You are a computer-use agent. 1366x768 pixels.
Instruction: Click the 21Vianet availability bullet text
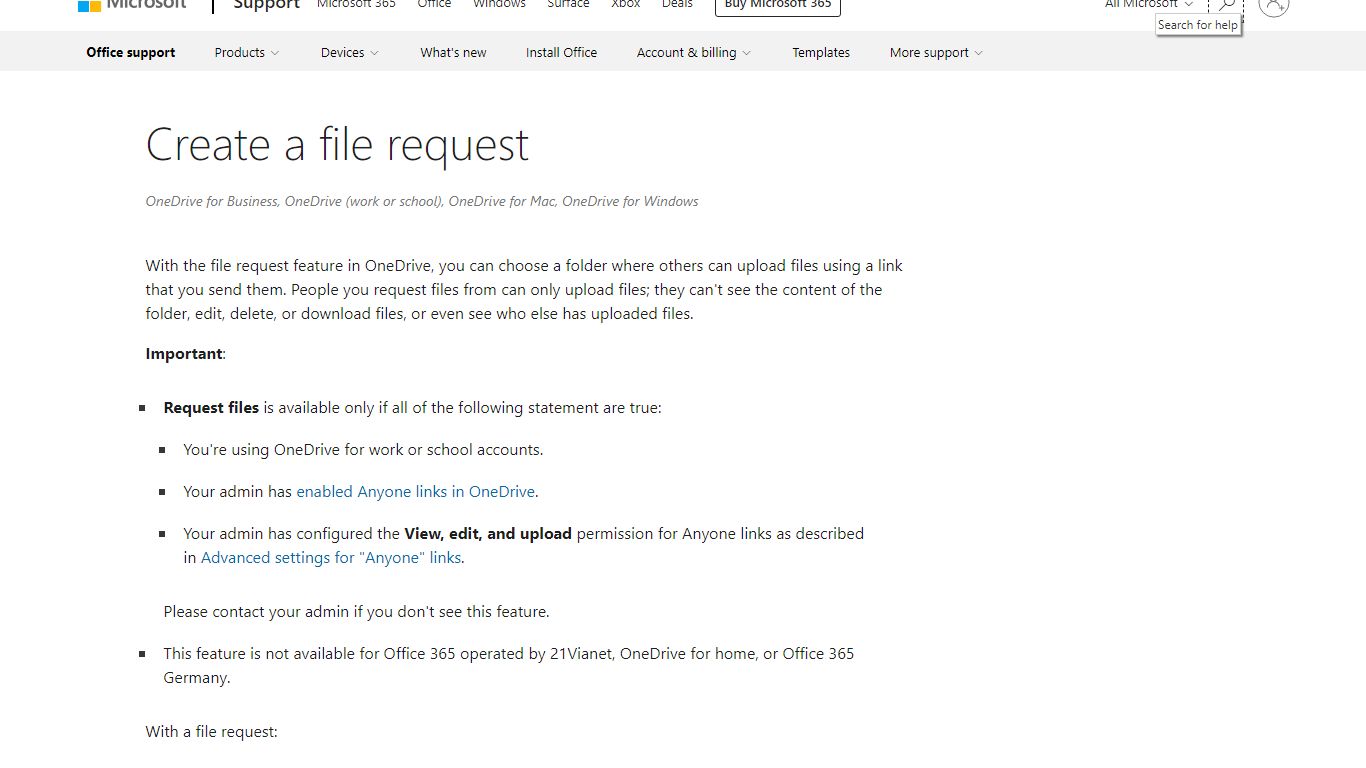tap(509, 665)
